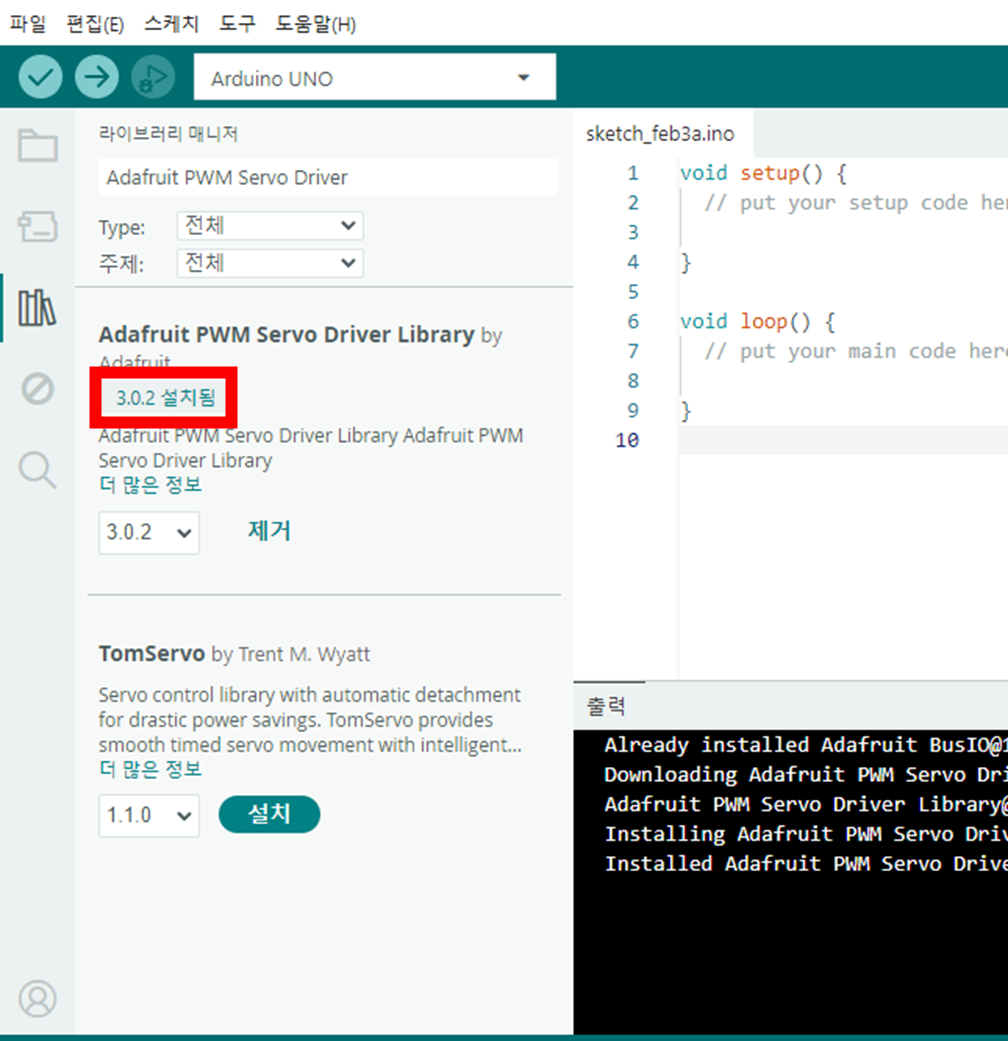Open the Sketchbook folder icon

tap(38, 147)
